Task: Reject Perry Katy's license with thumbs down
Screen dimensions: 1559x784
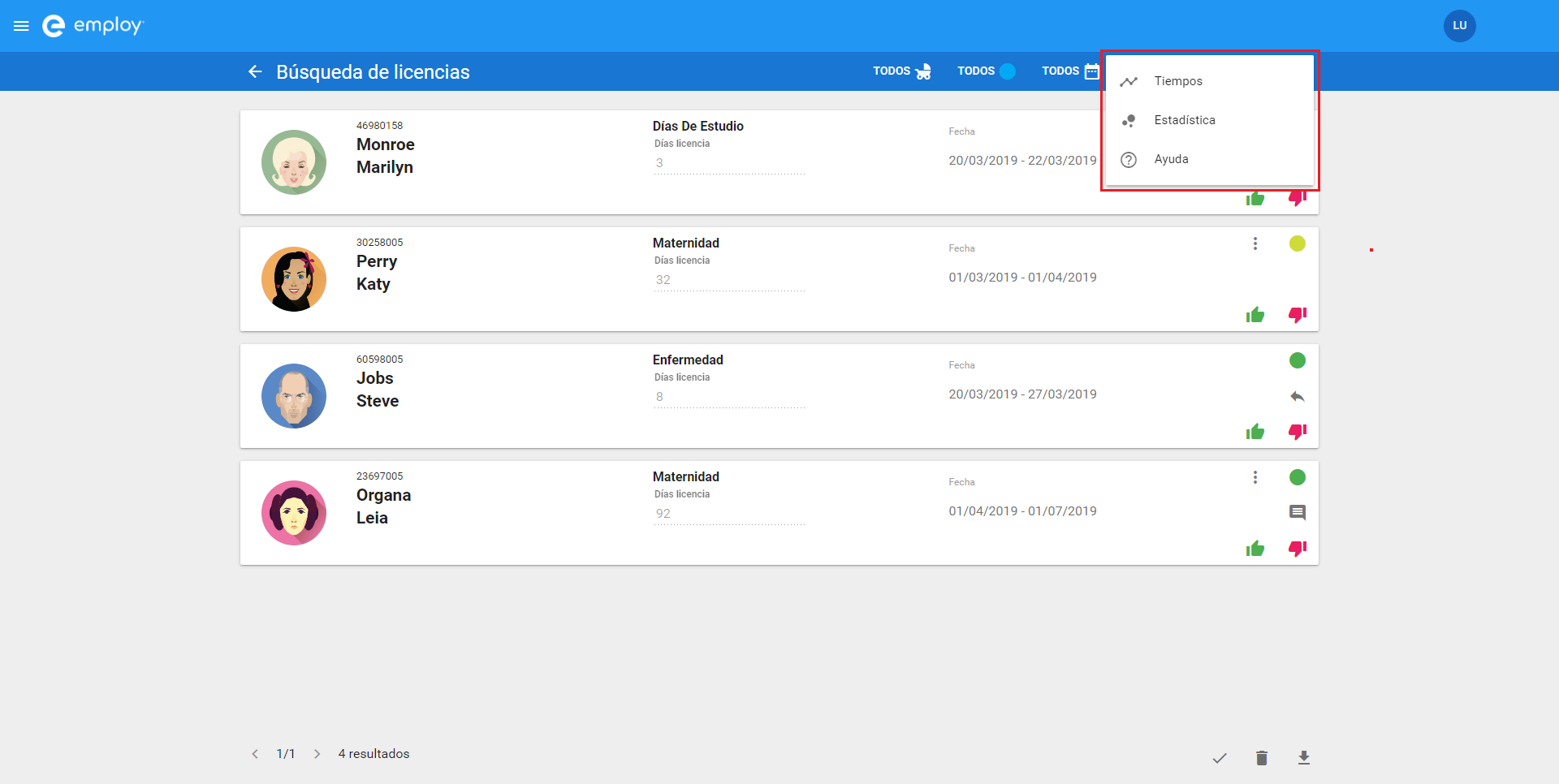Action: pyautogui.click(x=1298, y=315)
